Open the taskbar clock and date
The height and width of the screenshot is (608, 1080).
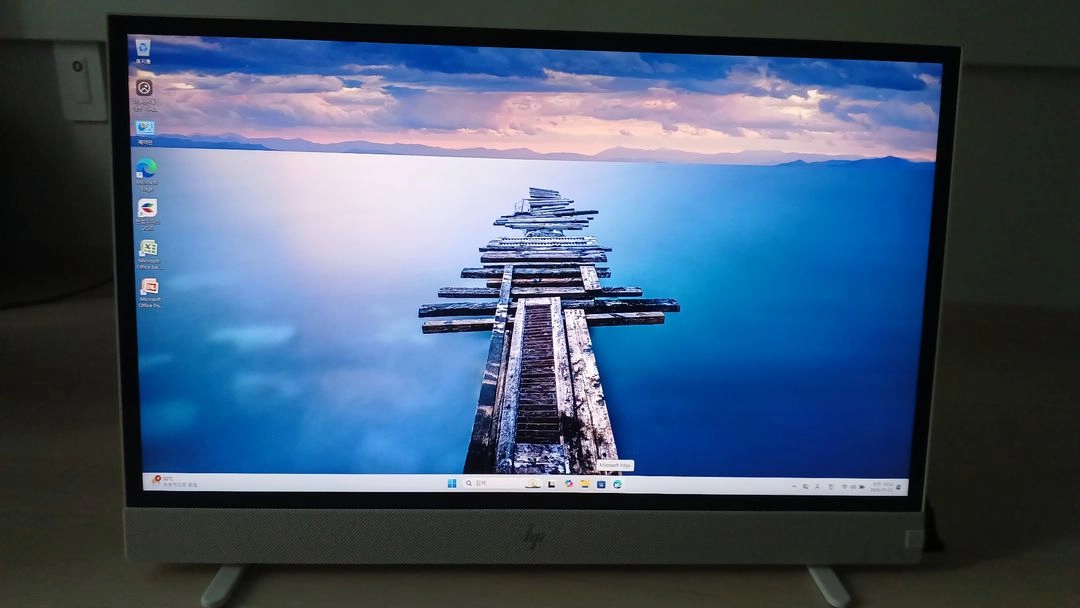pyautogui.click(x=881, y=487)
